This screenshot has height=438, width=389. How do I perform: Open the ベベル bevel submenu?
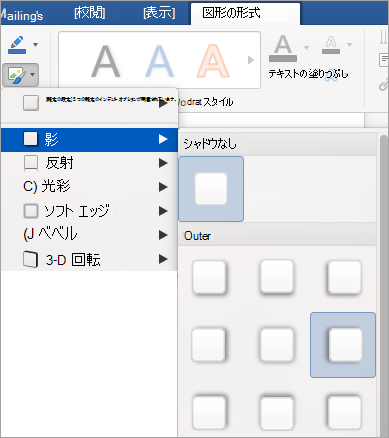[x=89, y=235]
